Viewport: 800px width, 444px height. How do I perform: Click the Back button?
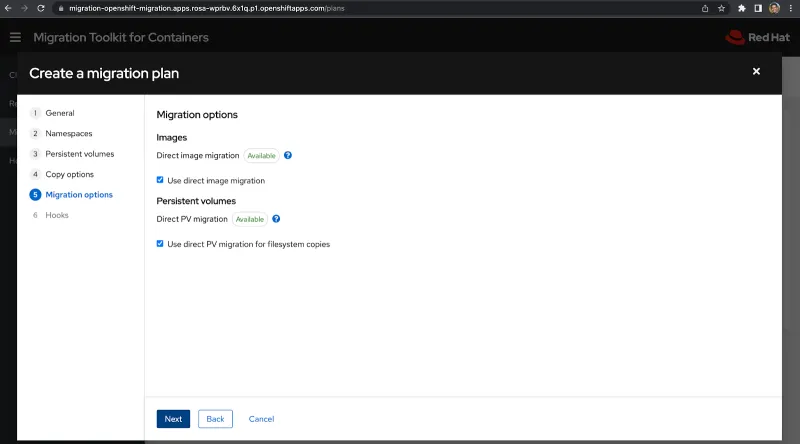215,419
